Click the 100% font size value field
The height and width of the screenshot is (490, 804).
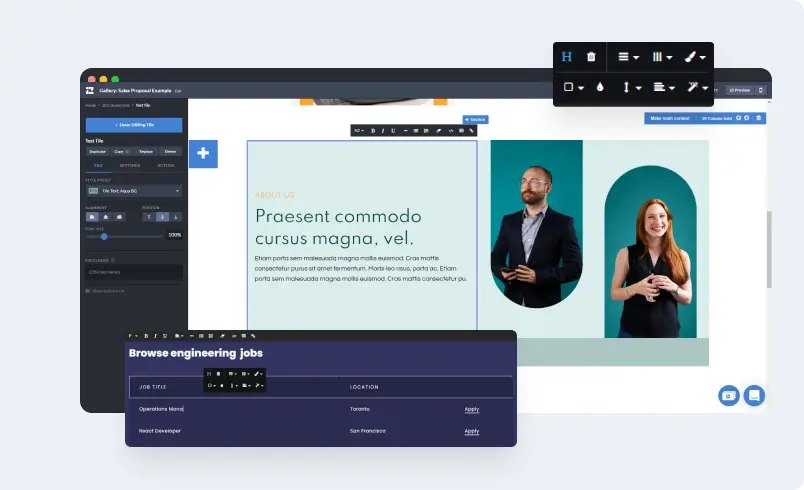click(x=174, y=235)
